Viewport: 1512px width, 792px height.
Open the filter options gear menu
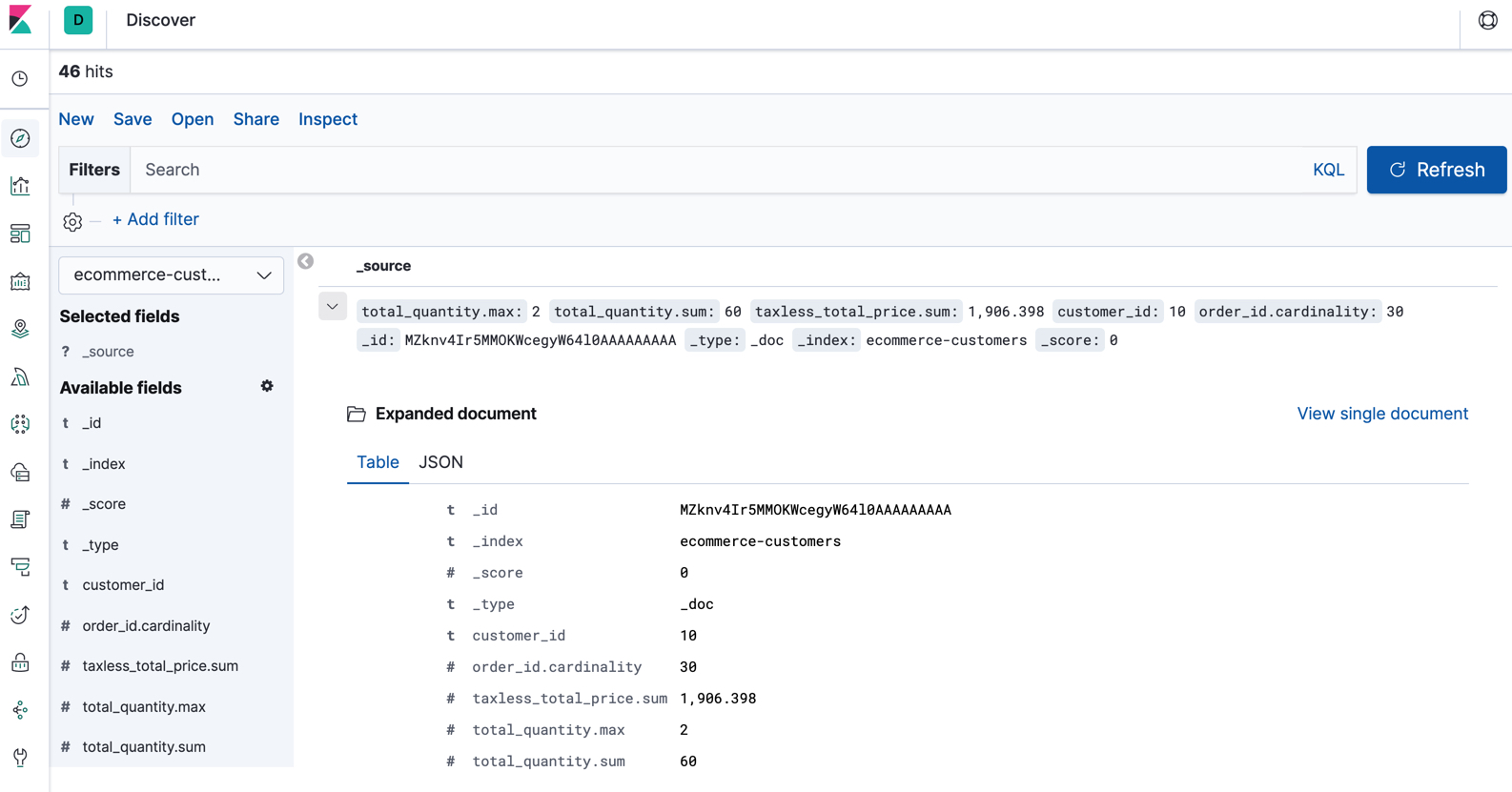pos(72,222)
